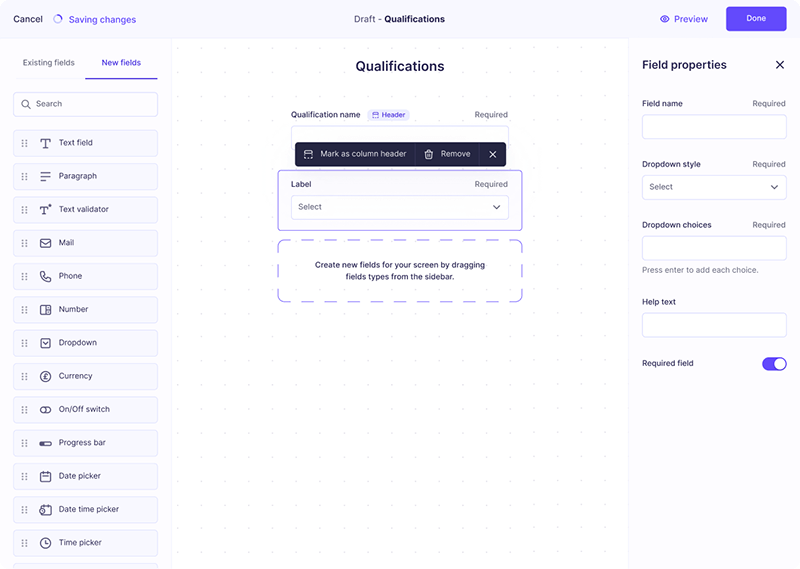The width and height of the screenshot is (800, 569).
Task: Toggle the Required field switch
Action: (774, 364)
